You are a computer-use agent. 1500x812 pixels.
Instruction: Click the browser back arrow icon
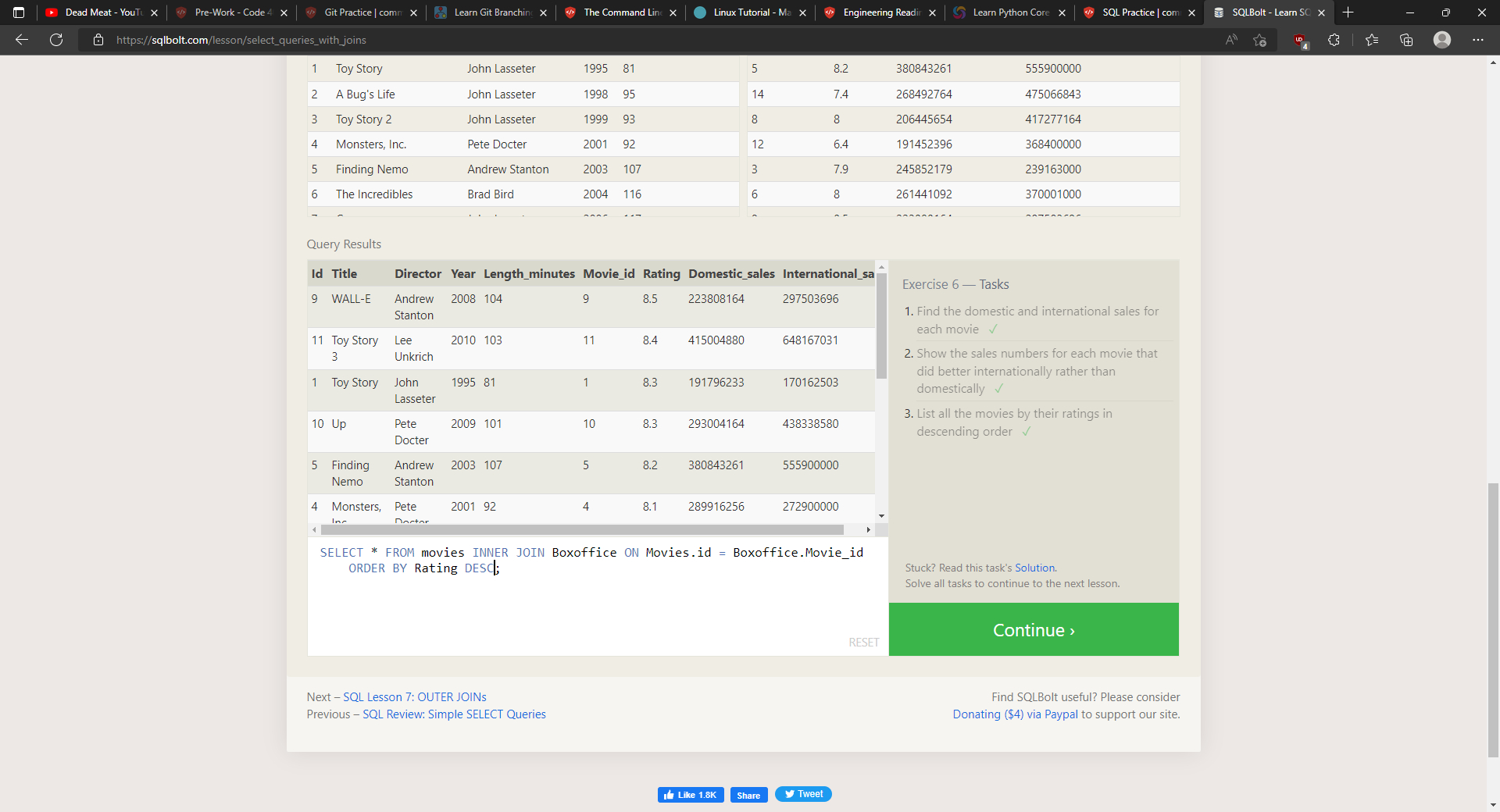coord(22,40)
